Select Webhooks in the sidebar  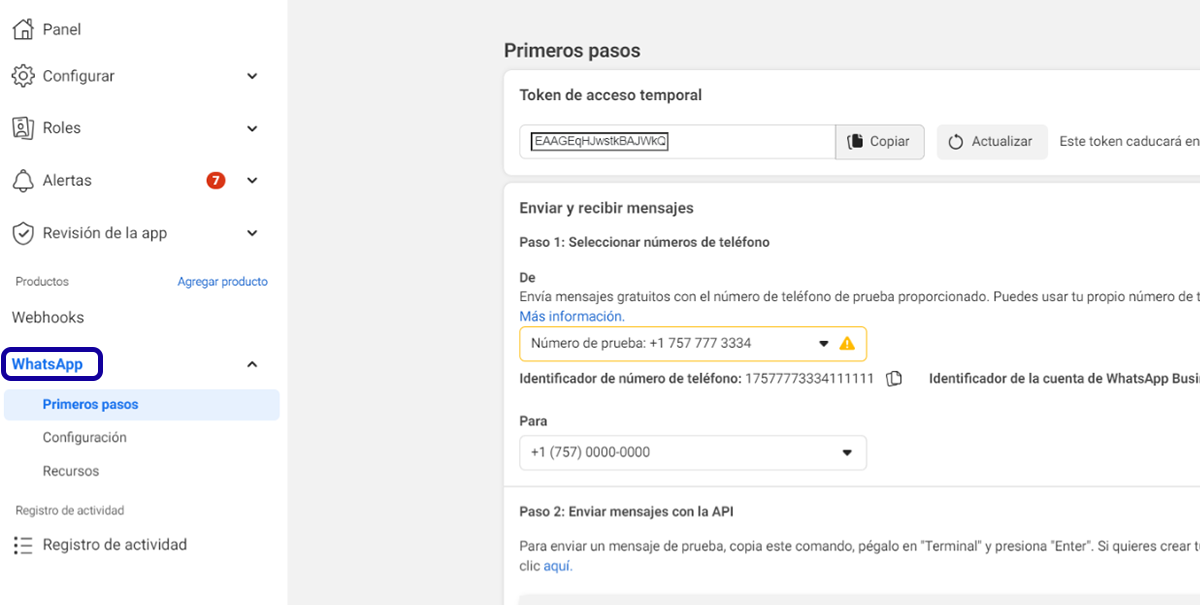coord(48,317)
